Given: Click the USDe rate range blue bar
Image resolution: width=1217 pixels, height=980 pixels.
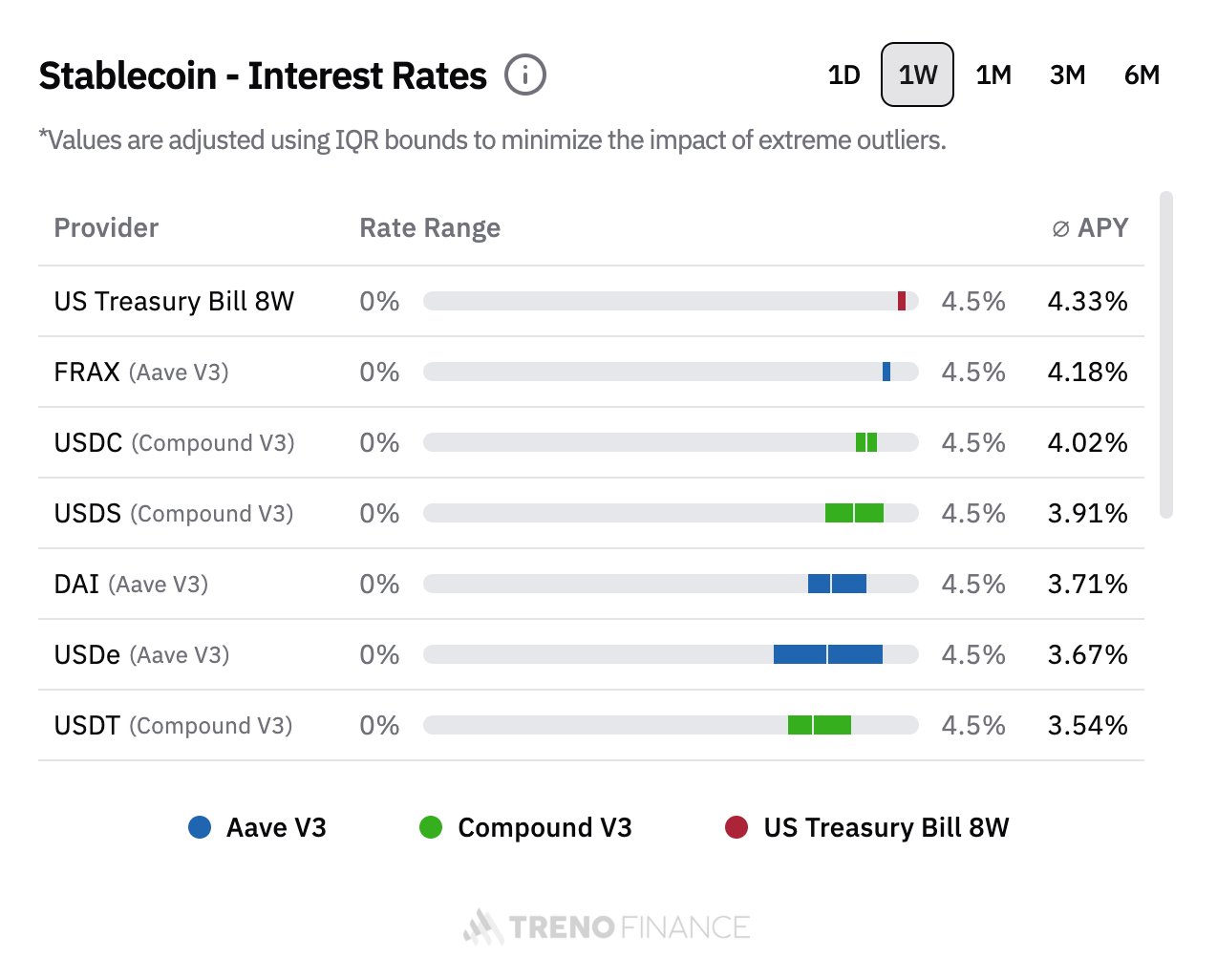Looking at the screenshot, I should (x=827, y=654).
